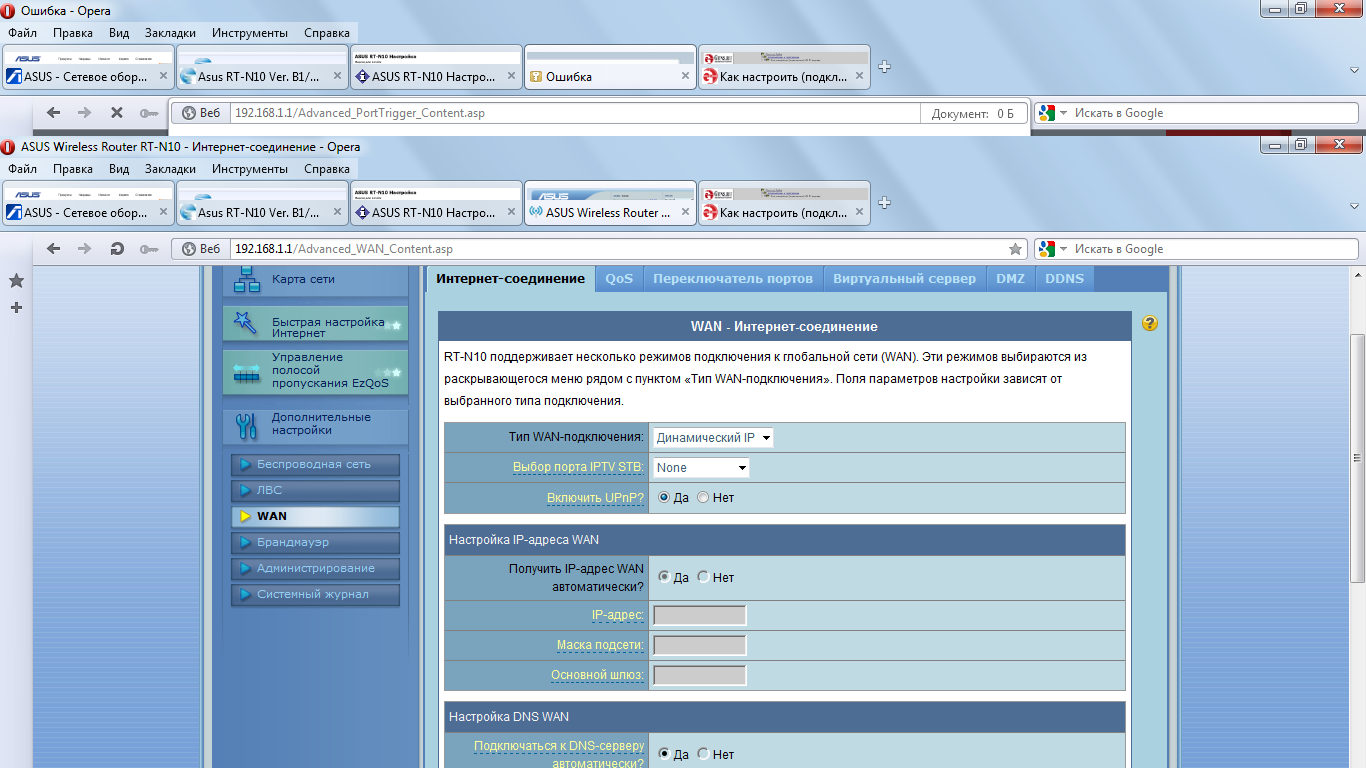Viewport: 1366px width, 768px height.
Task: Click Включить UPnP? help link
Action: 595,498
